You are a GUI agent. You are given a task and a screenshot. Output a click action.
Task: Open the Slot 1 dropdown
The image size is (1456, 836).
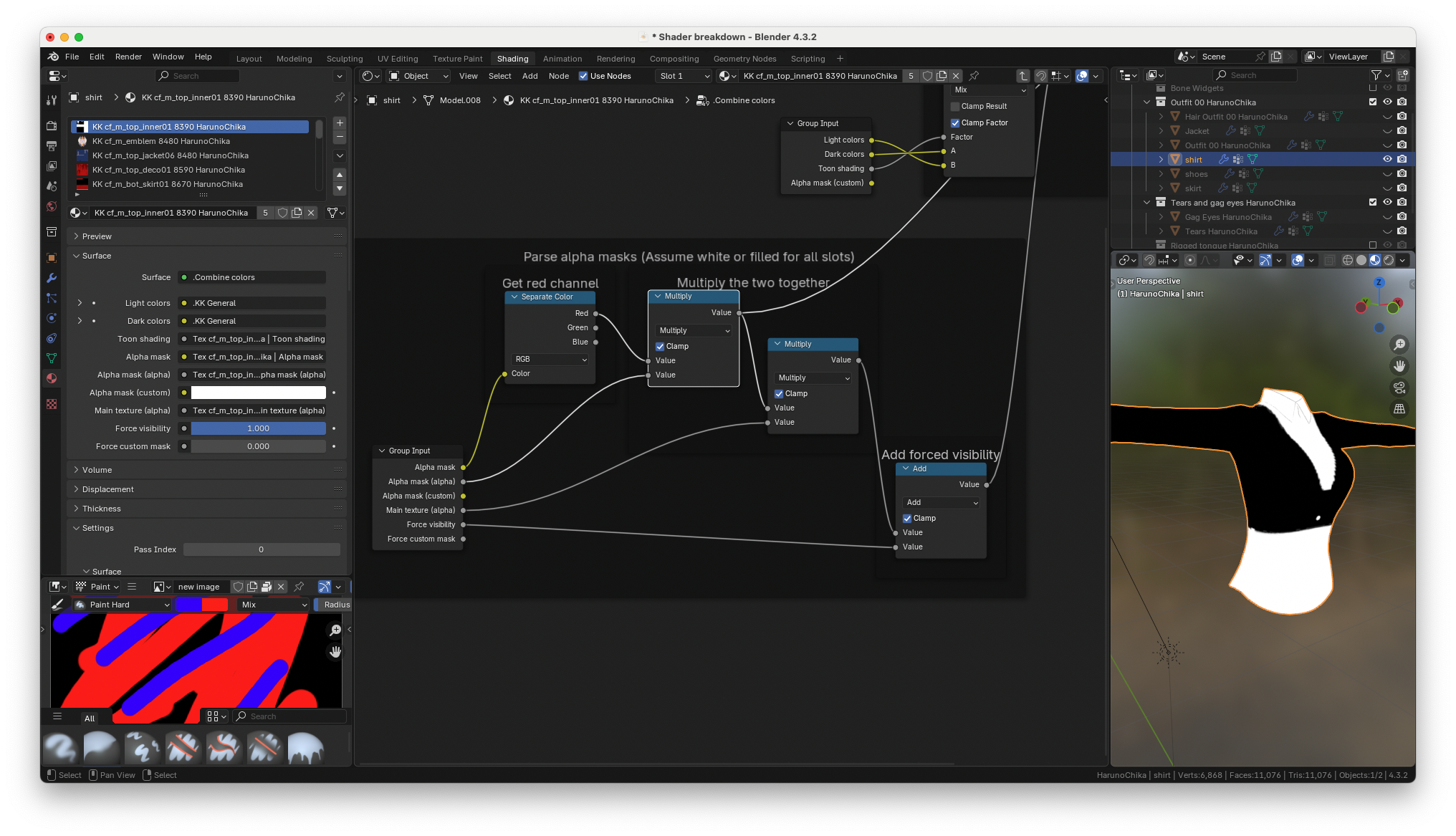(684, 76)
